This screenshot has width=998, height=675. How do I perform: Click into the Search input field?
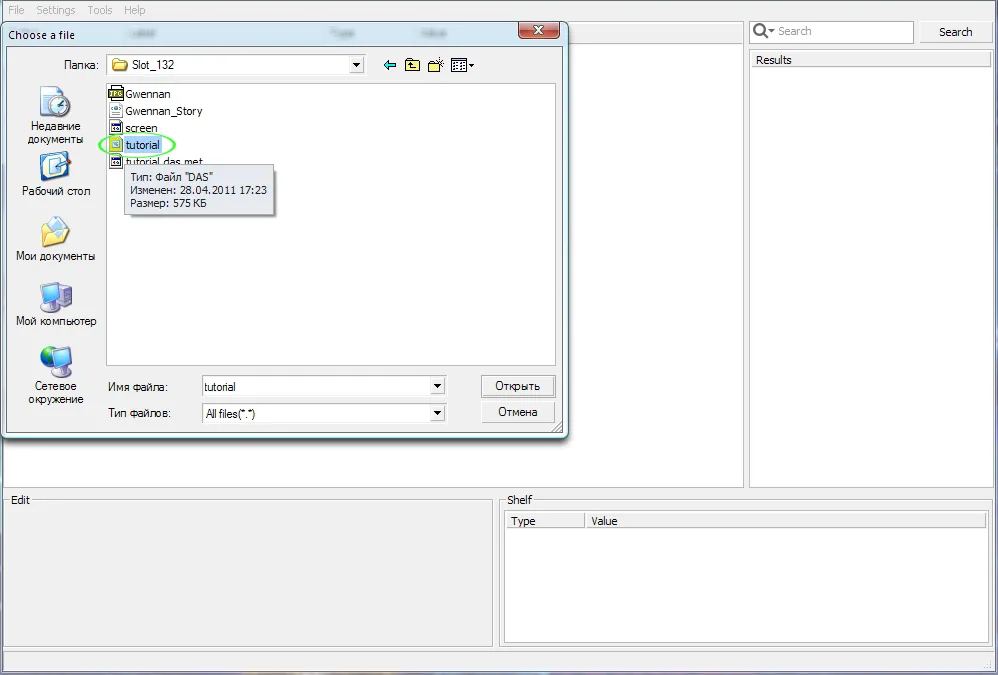coord(842,32)
